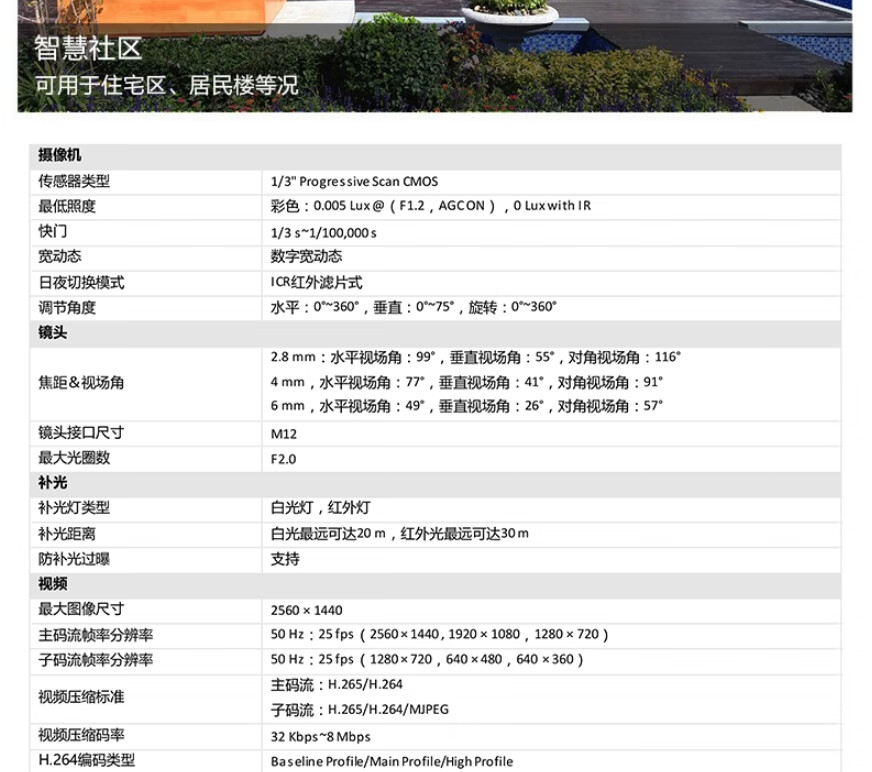Click the smart community banner image
Image resolution: width=872 pixels, height=772 pixels.
435,56
